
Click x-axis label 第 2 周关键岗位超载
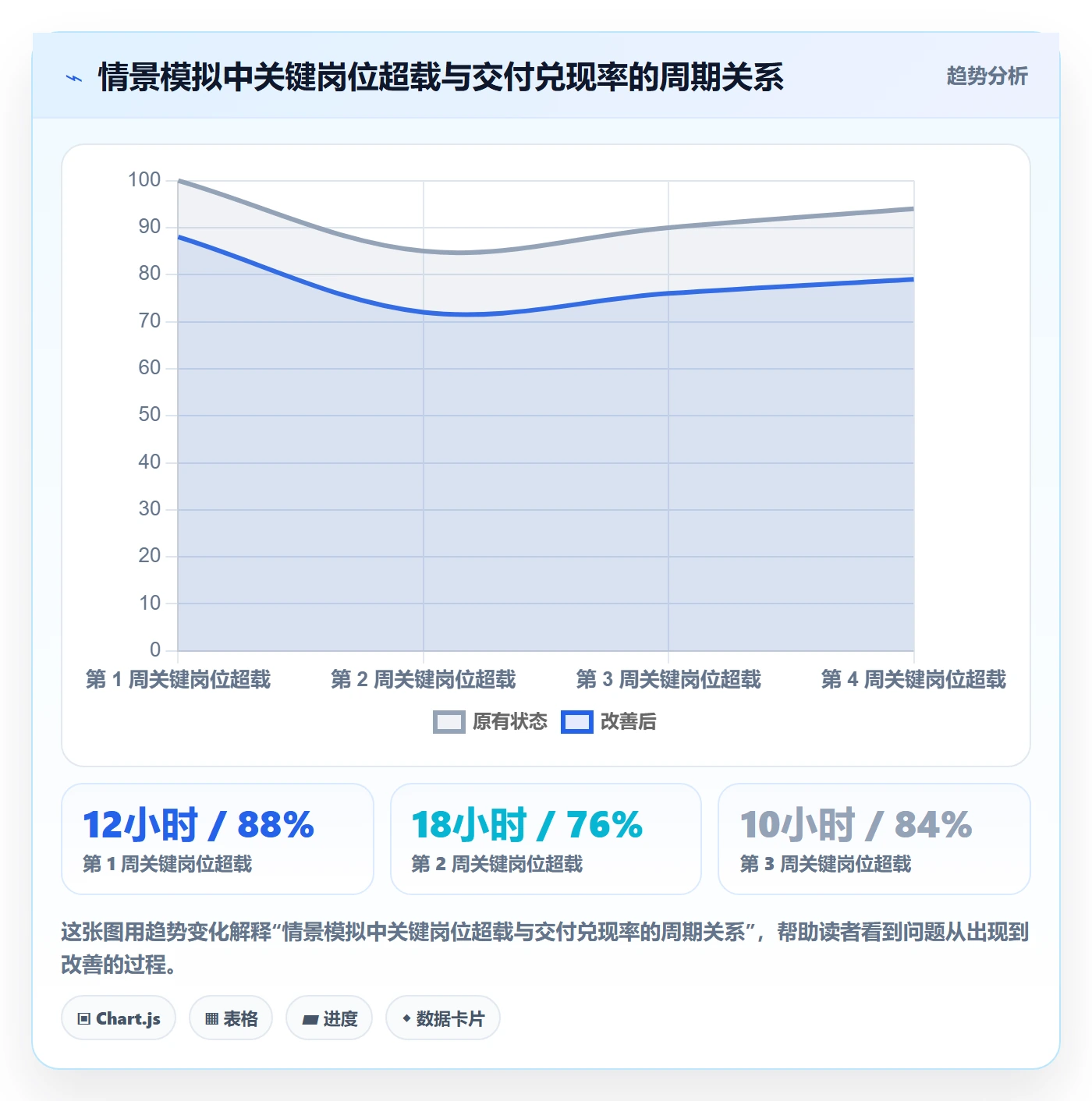(424, 679)
